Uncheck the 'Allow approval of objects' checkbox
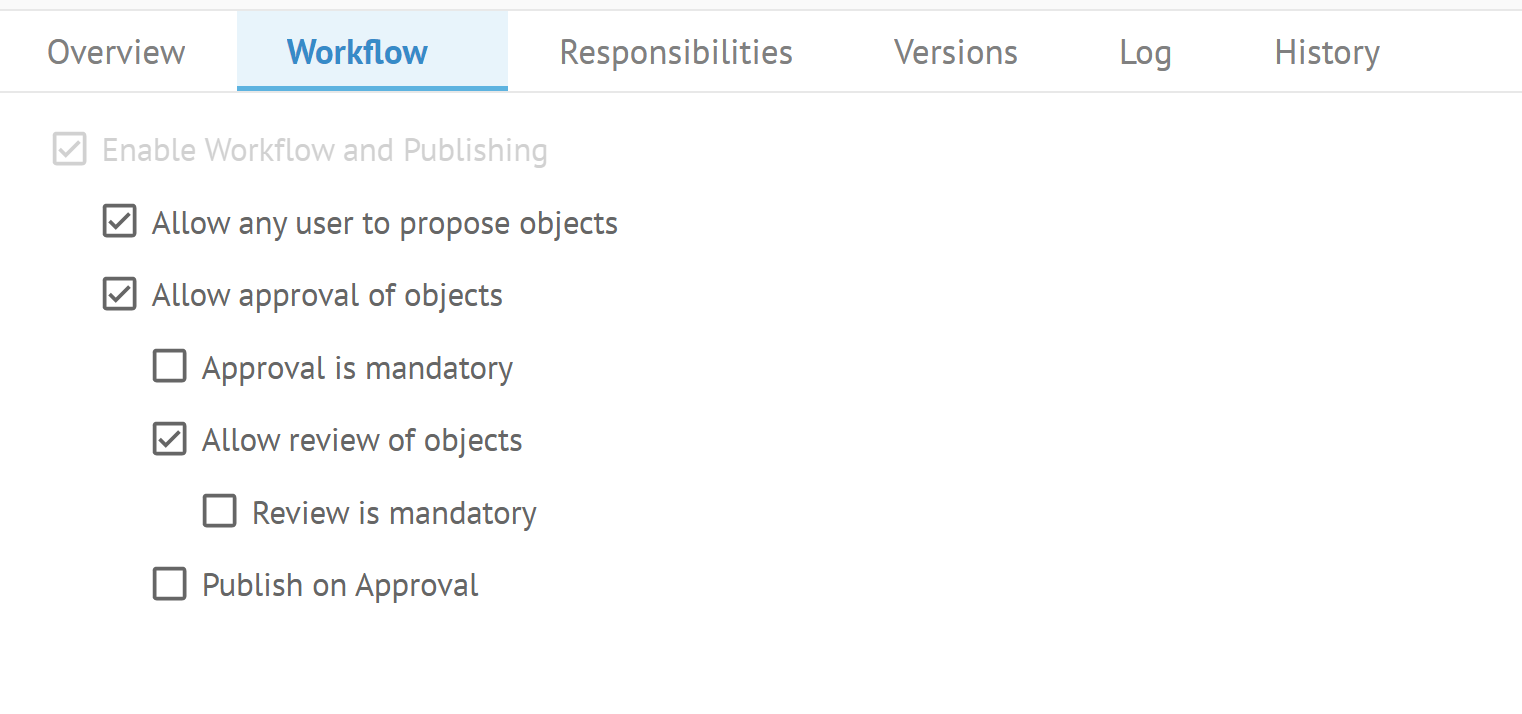1522x714 pixels. click(x=119, y=295)
